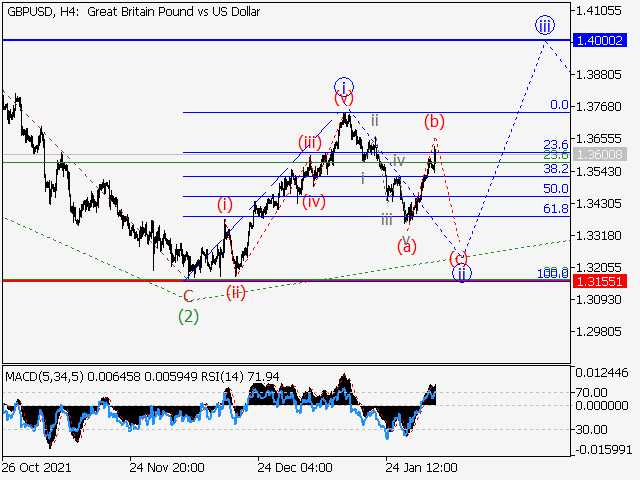Click the 24 Jan 12:00 date label
This screenshot has height=480, width=640.
pyautogui.click(x=421, y=467)
